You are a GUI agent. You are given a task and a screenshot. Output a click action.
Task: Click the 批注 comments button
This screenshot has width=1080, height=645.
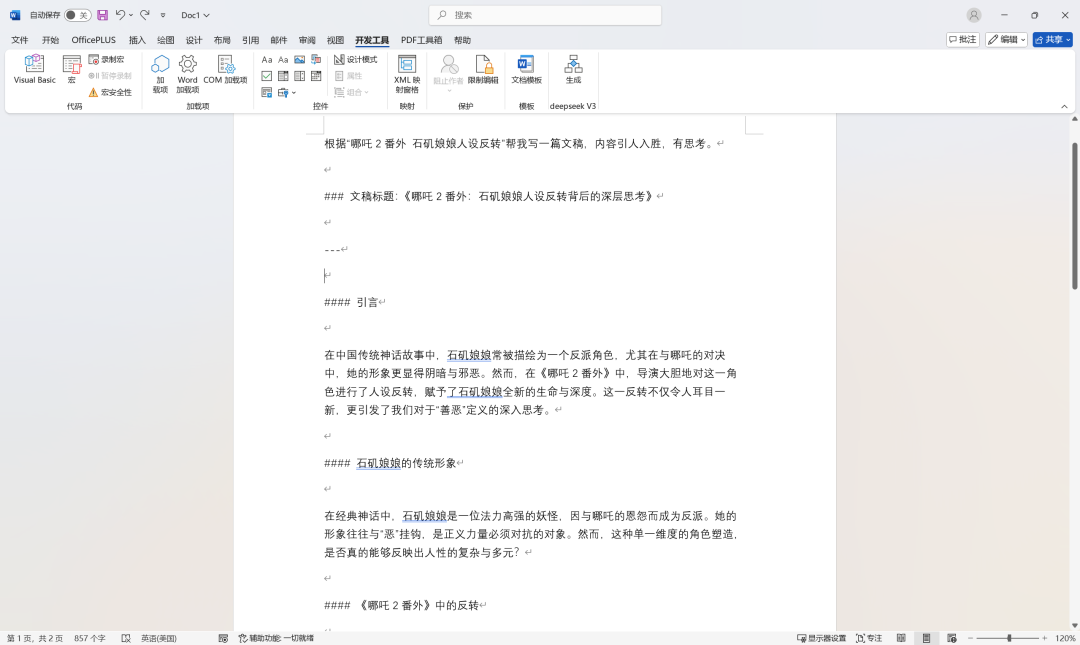coord(962,40)
